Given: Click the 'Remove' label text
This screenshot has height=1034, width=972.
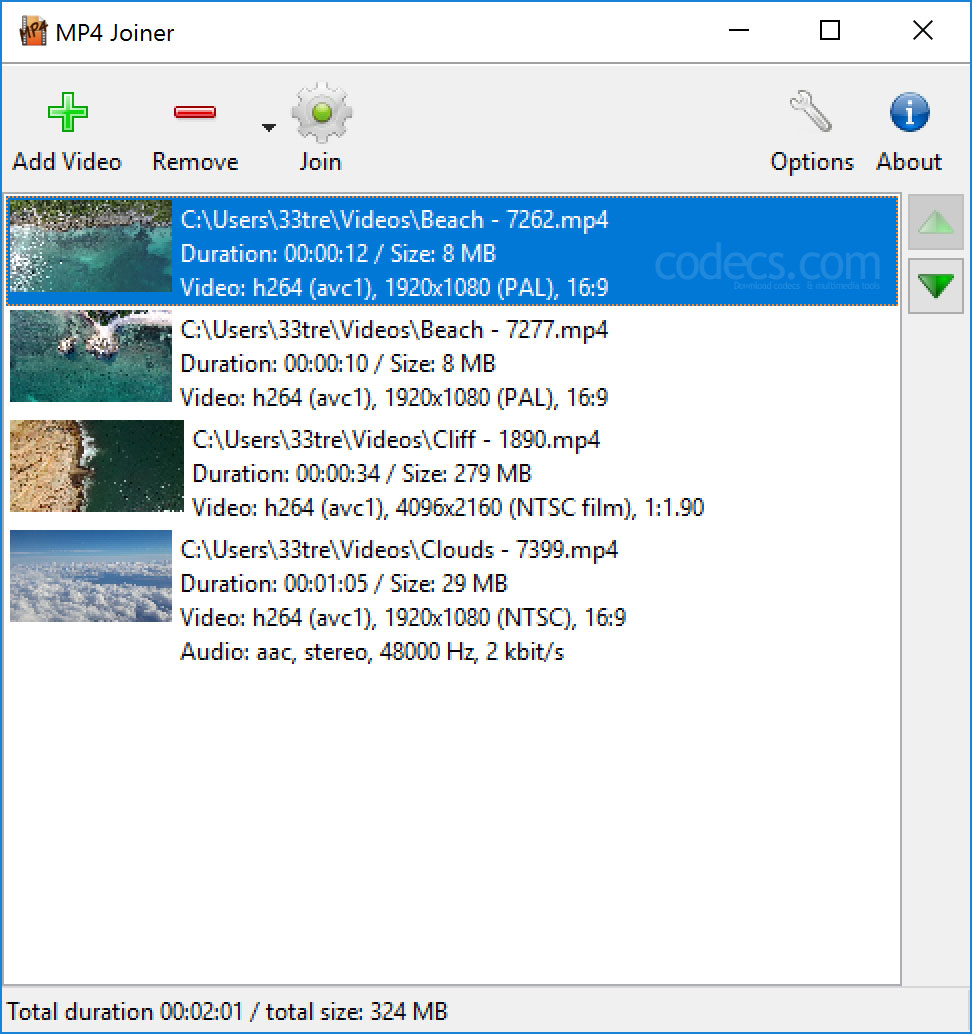Looking at the screenshot, I should (195, 162).
